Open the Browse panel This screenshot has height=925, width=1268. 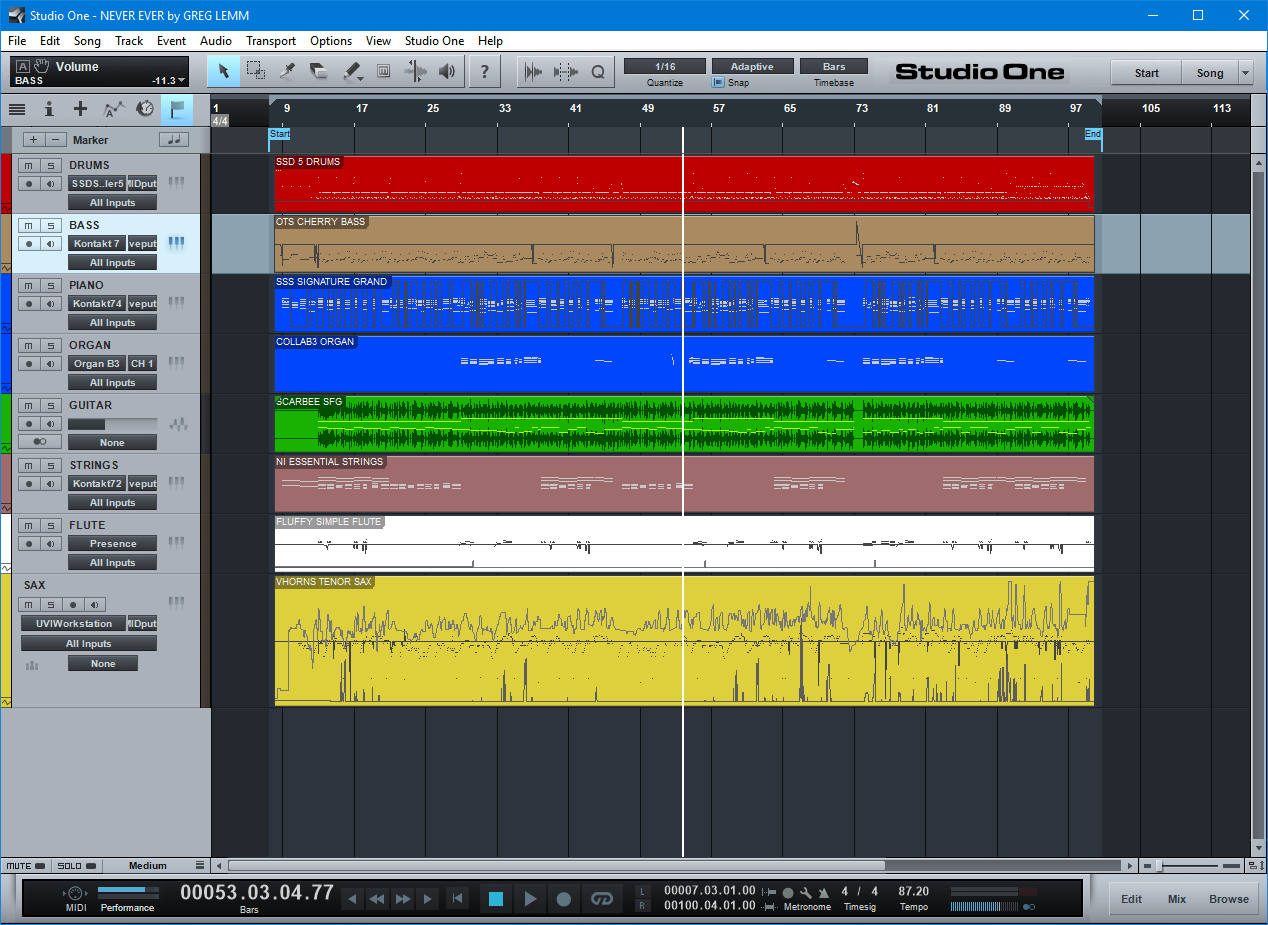pos(1229,899)
